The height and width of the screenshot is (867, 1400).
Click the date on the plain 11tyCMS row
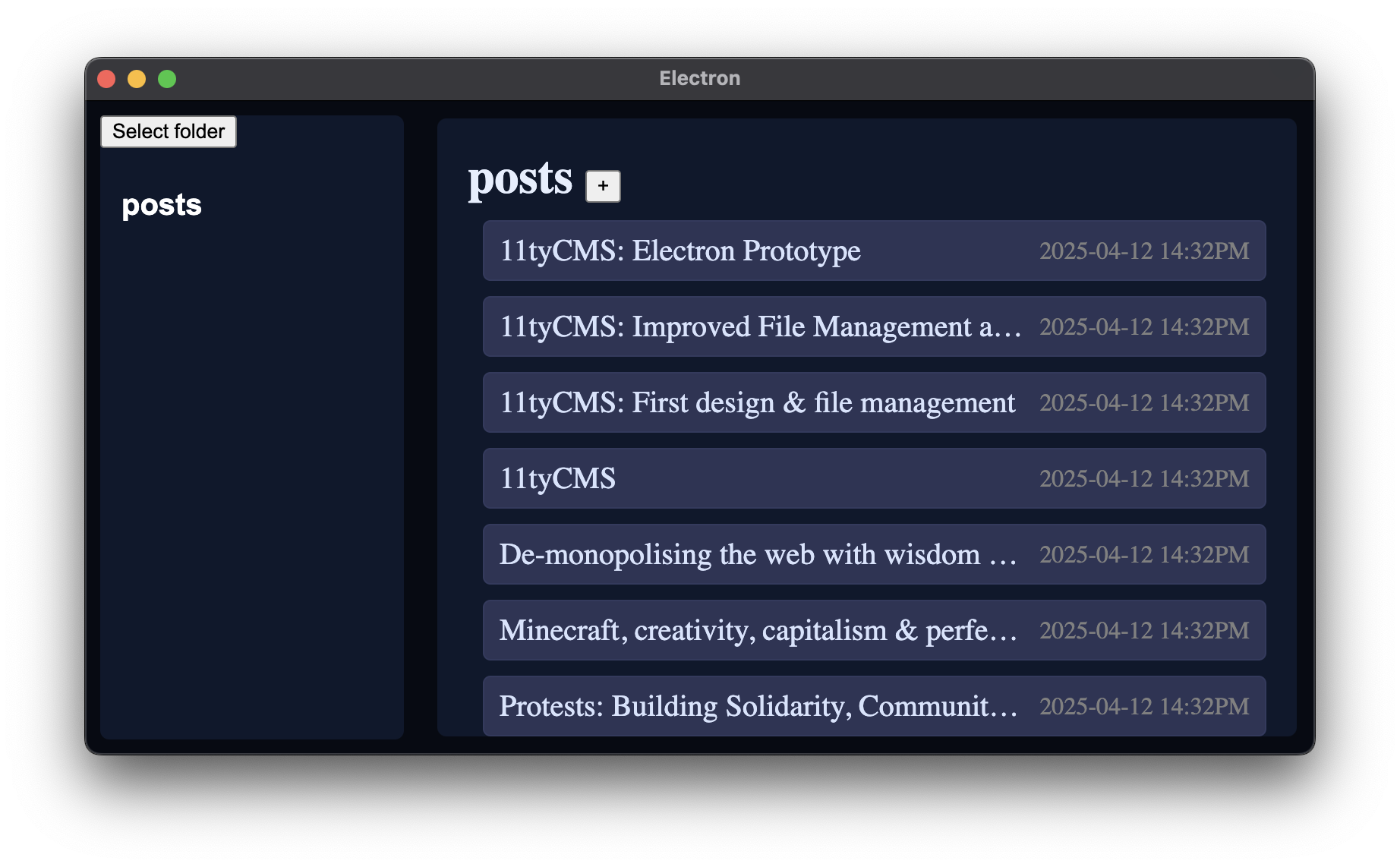(x=1144, y=478)
